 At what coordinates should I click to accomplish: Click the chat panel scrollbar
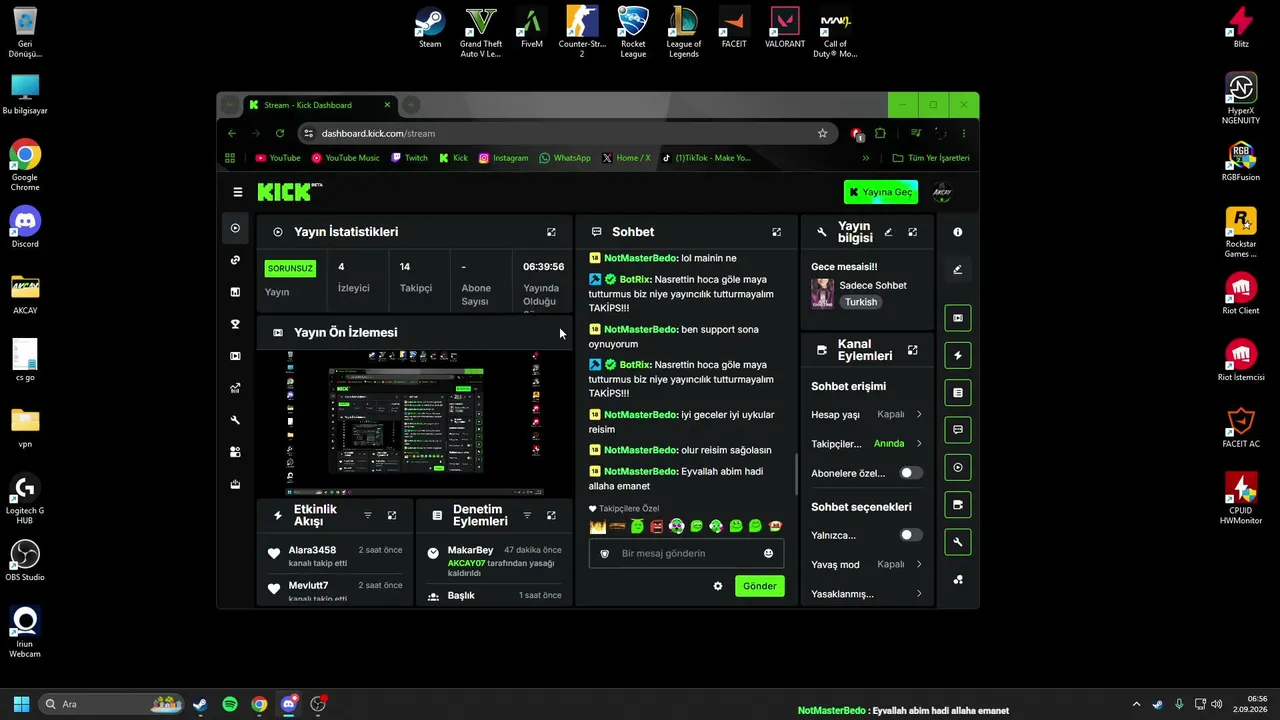click(x=796, y=473)
